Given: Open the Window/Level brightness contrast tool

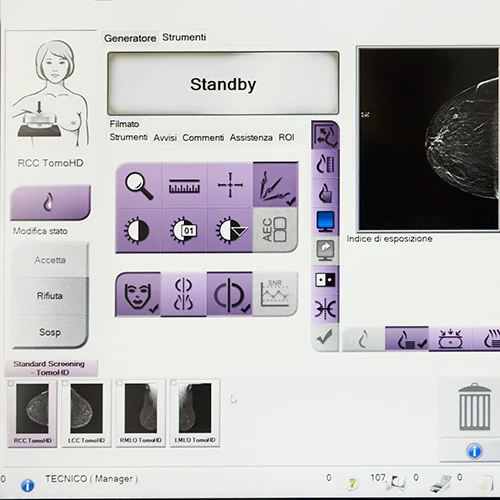Looking at the screenshot, I should pos(138,230).
